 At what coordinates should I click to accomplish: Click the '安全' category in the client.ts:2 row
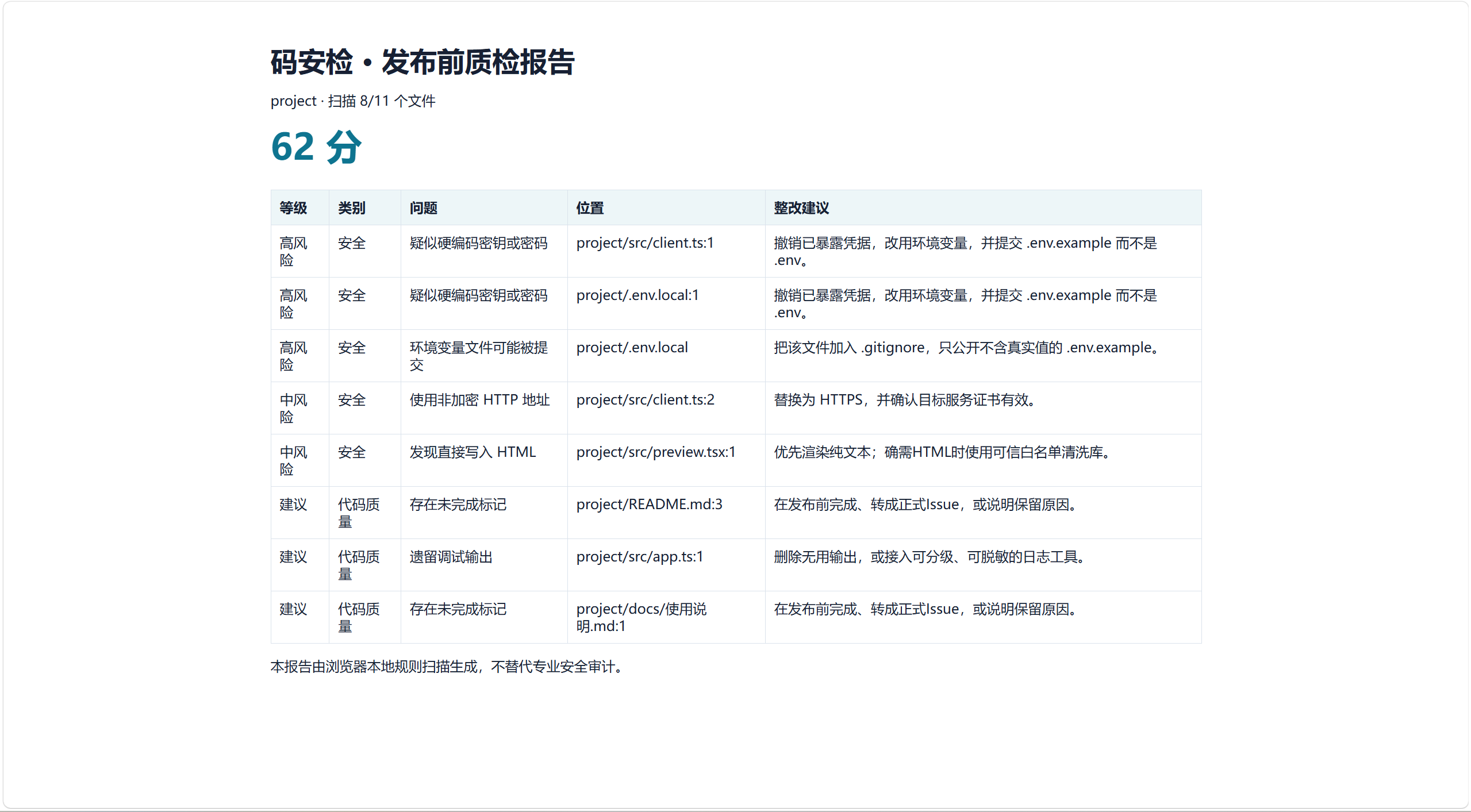(x=352, y=400)
